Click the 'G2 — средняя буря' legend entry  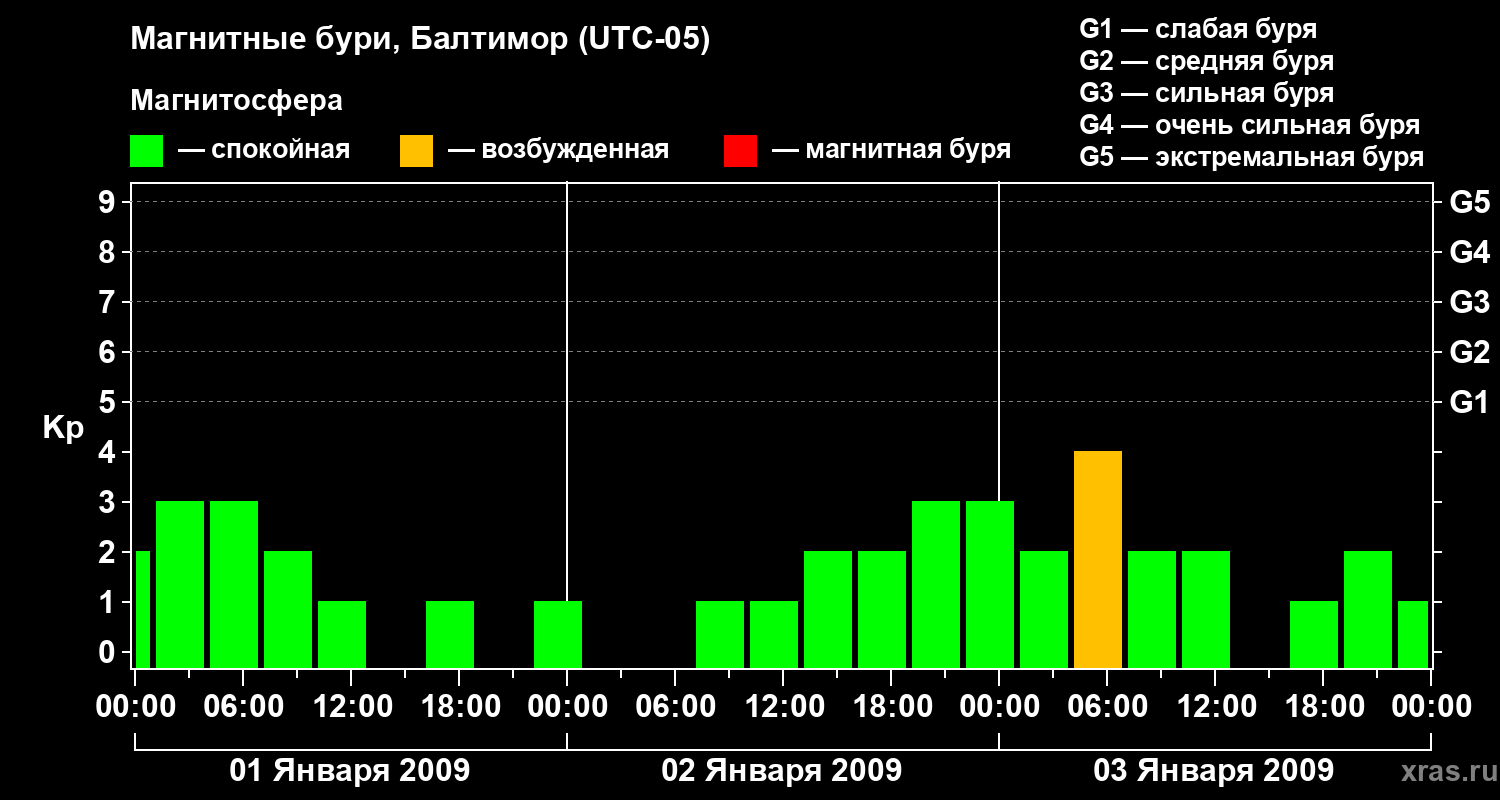coord(1206,61)
